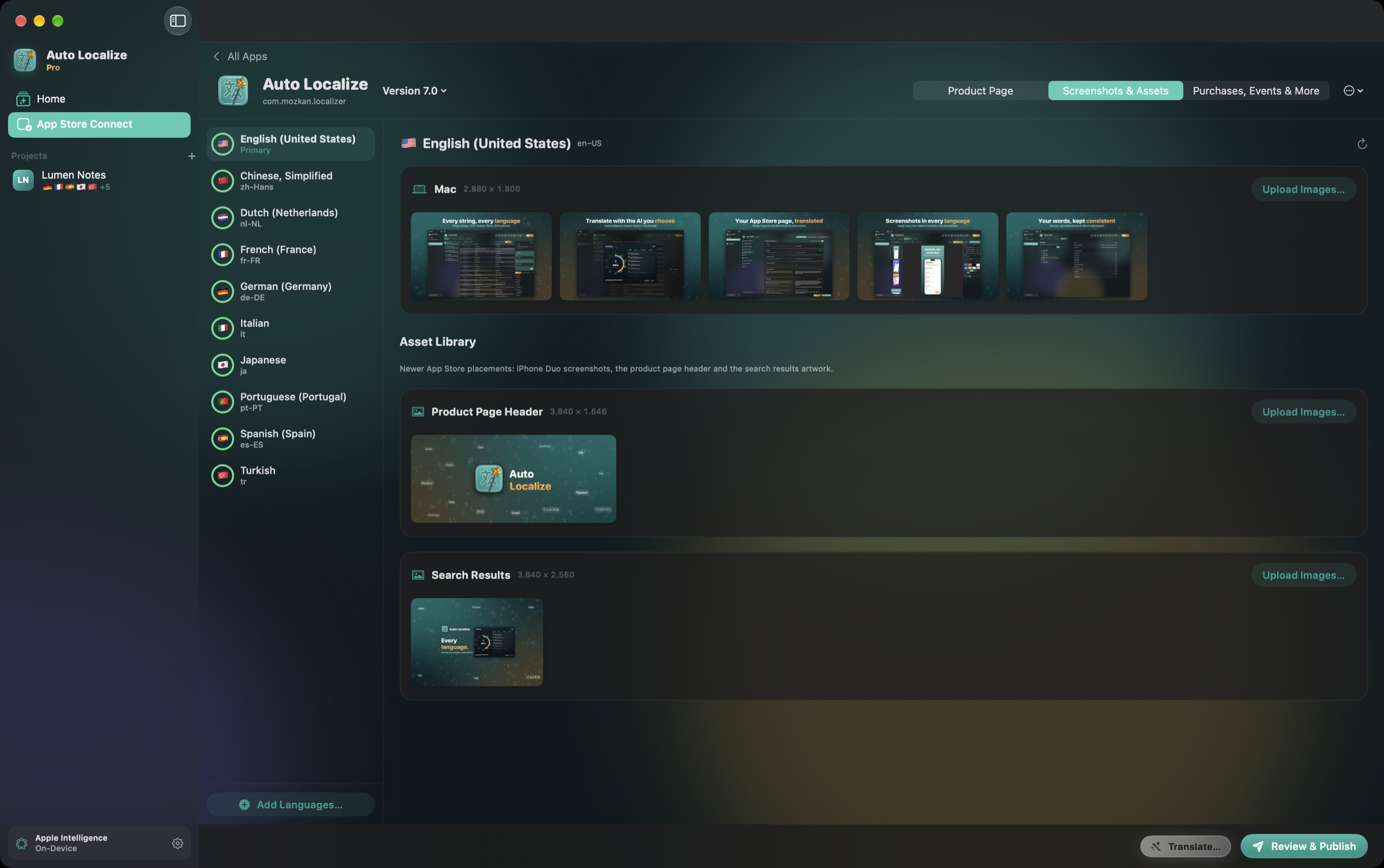Open 'Your App Store page, translated' screenshot
1384x868 pixels.
click(x=778, y=256)
